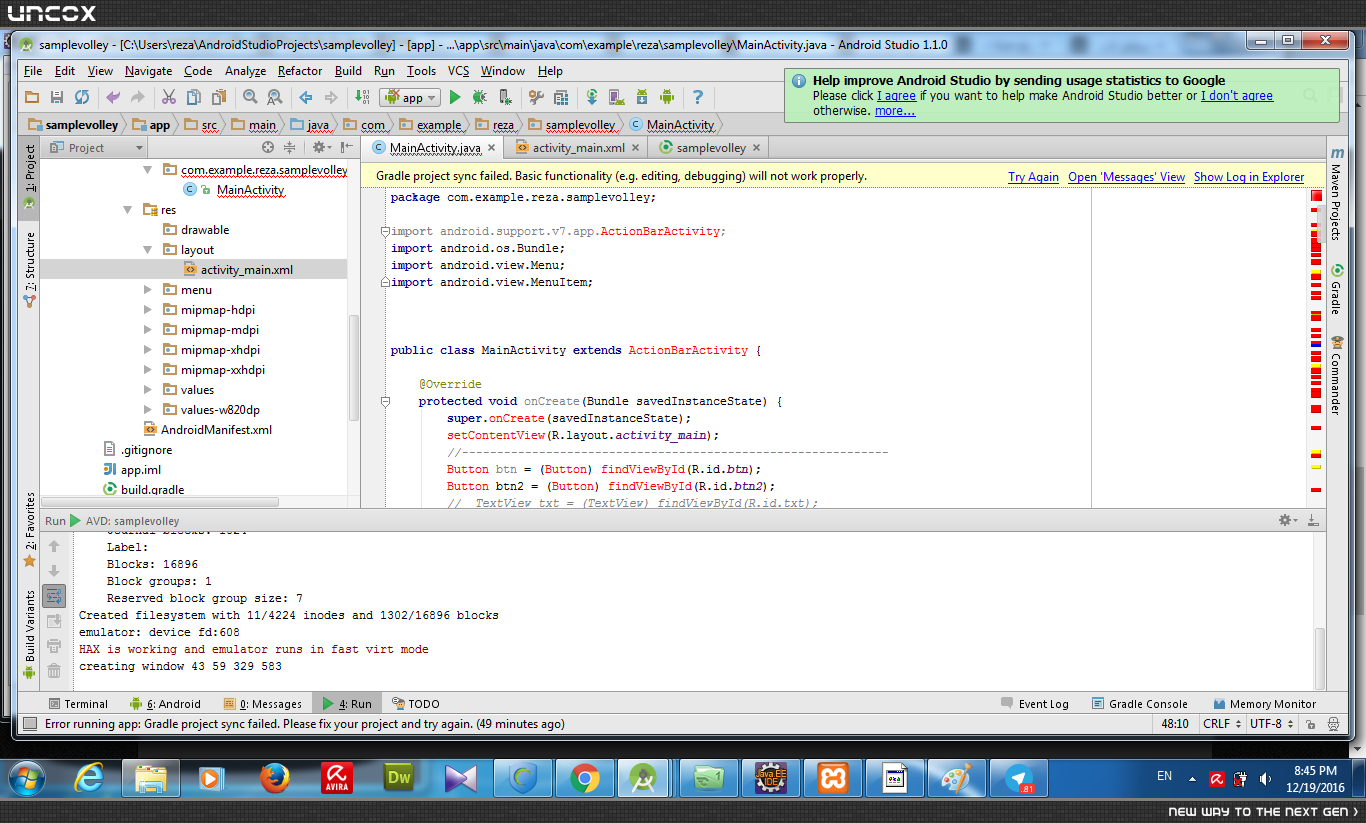Change file encoding UTF-8 in status bar

click(1270, 723)
